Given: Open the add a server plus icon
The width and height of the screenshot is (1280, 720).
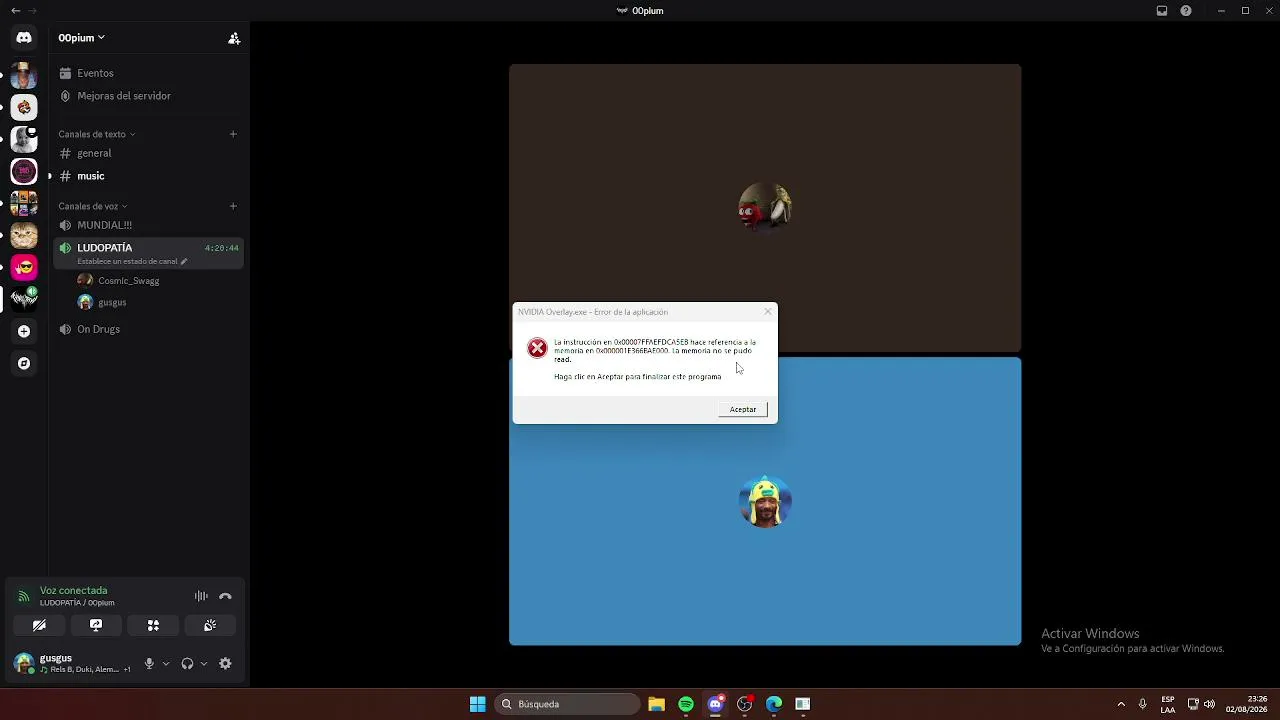Looking at the screenshot, I should tap(24, 331).
